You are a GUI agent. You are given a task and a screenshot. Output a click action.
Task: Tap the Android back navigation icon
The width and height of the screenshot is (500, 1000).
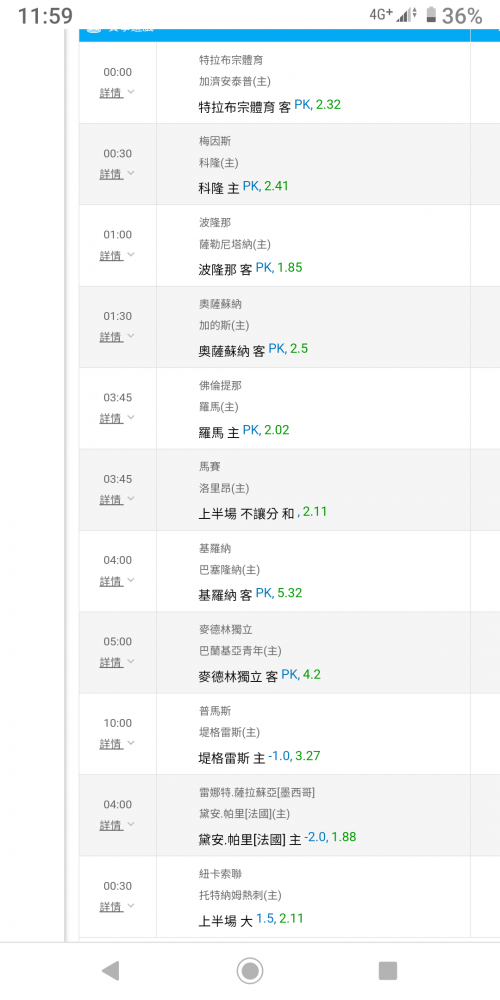111,971
